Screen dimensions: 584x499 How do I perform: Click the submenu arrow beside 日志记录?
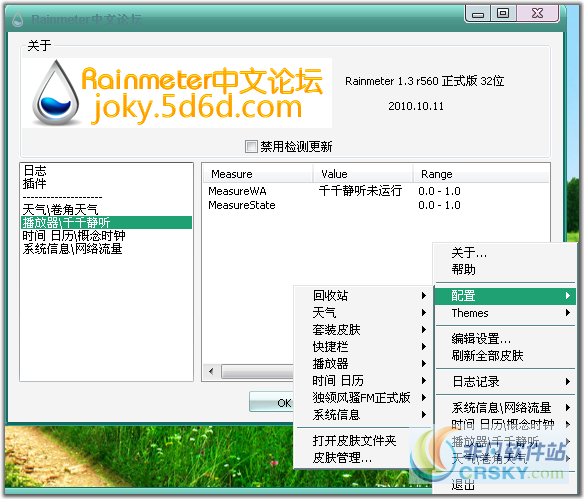(x=568, y=382)
